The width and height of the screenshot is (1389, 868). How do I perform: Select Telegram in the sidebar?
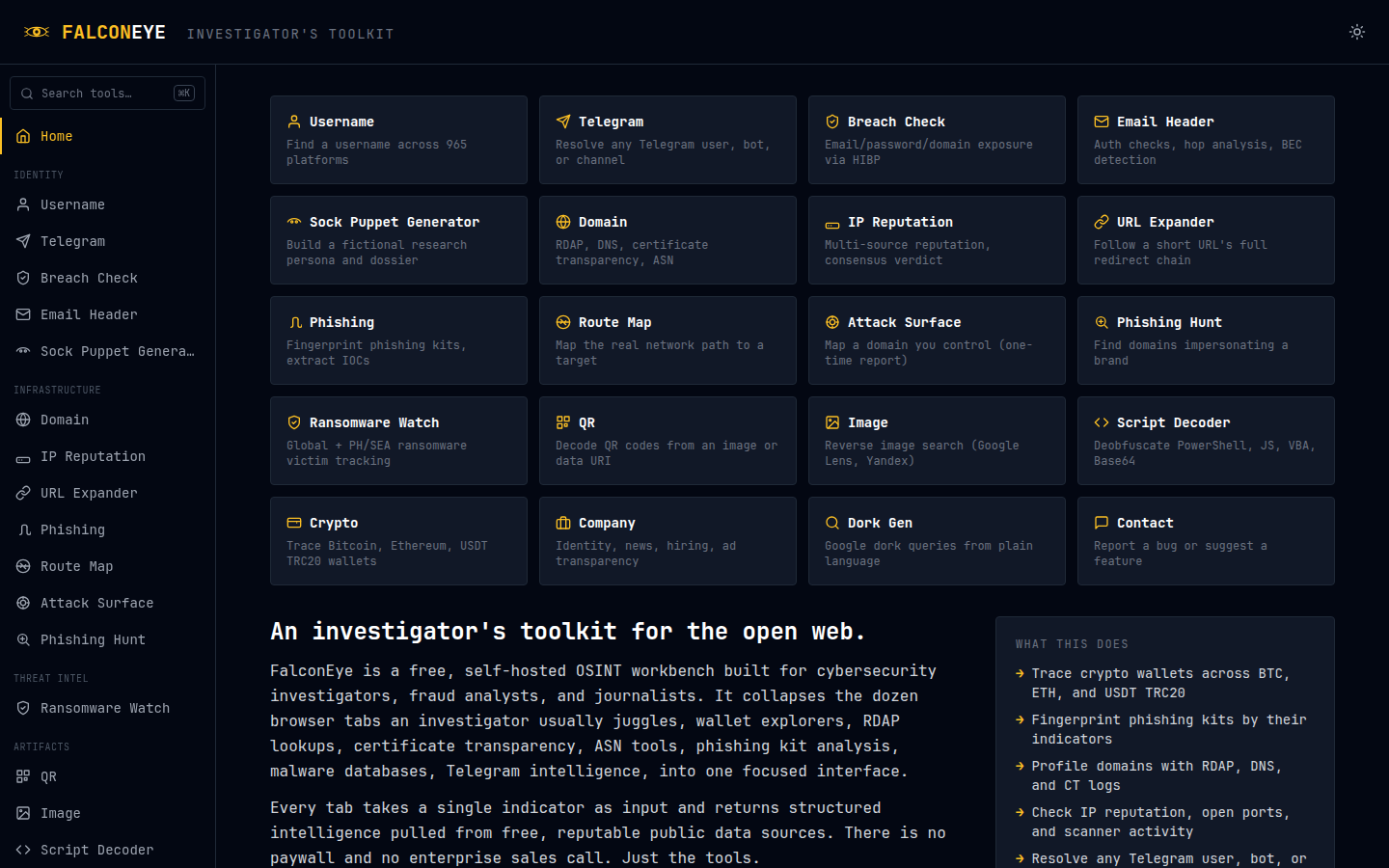click(x=108, y=241)
